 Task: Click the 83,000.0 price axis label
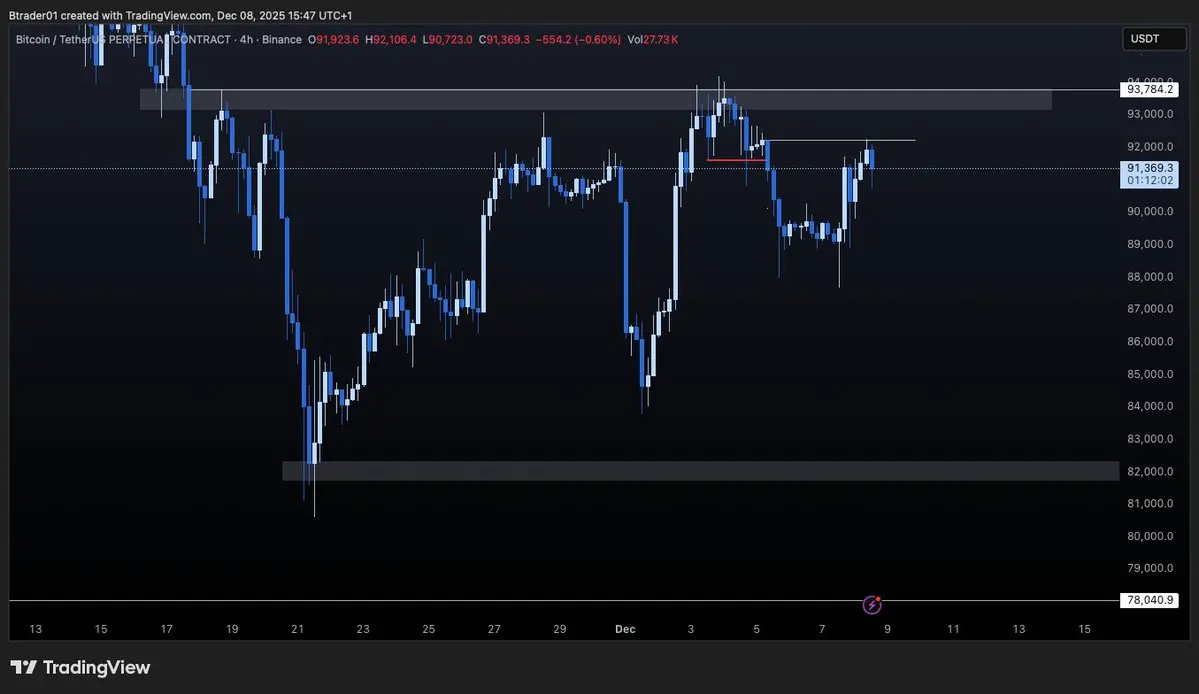1149,439
